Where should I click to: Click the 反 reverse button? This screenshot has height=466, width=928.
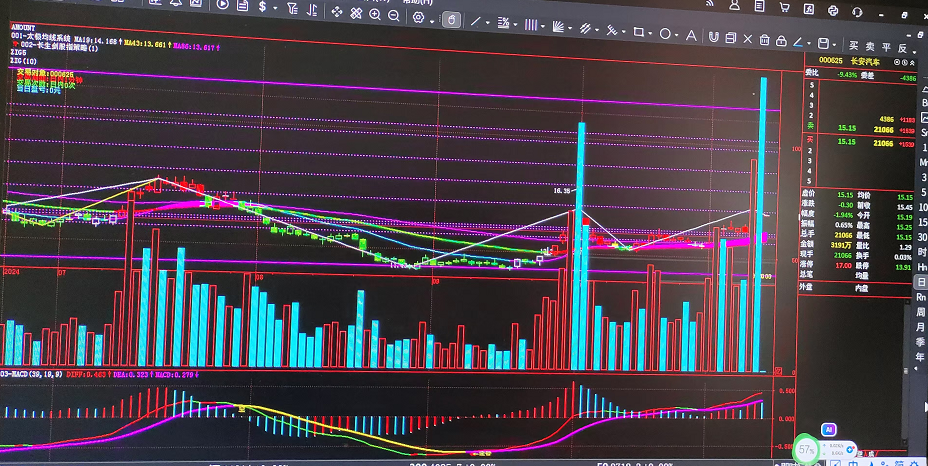903,49
